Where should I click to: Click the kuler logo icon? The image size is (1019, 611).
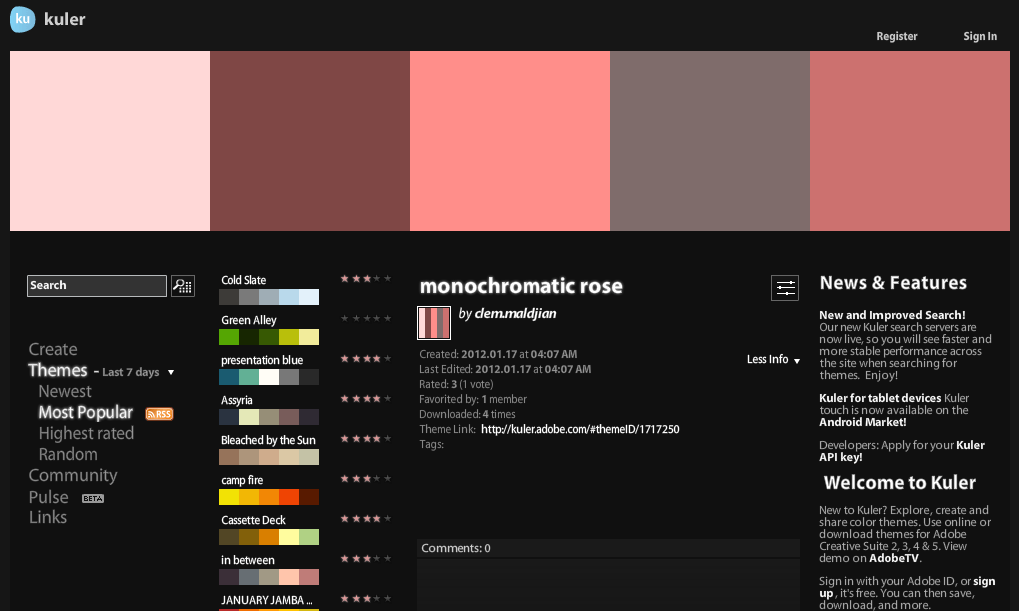[22, 19]
